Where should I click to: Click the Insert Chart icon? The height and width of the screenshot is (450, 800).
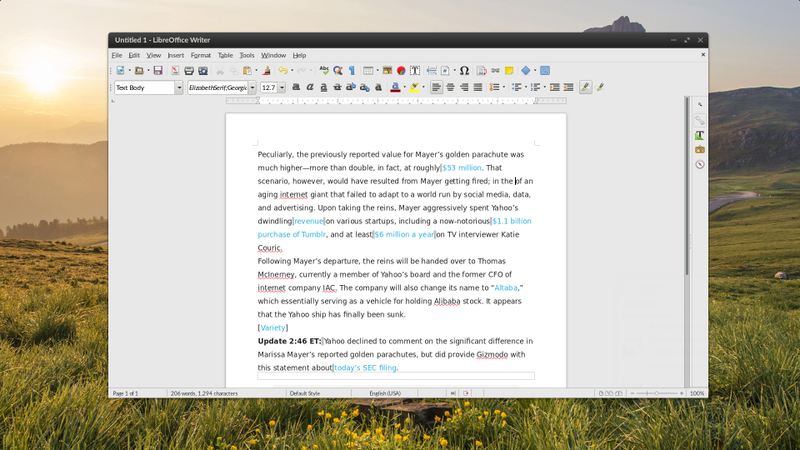tap(401, 70)
